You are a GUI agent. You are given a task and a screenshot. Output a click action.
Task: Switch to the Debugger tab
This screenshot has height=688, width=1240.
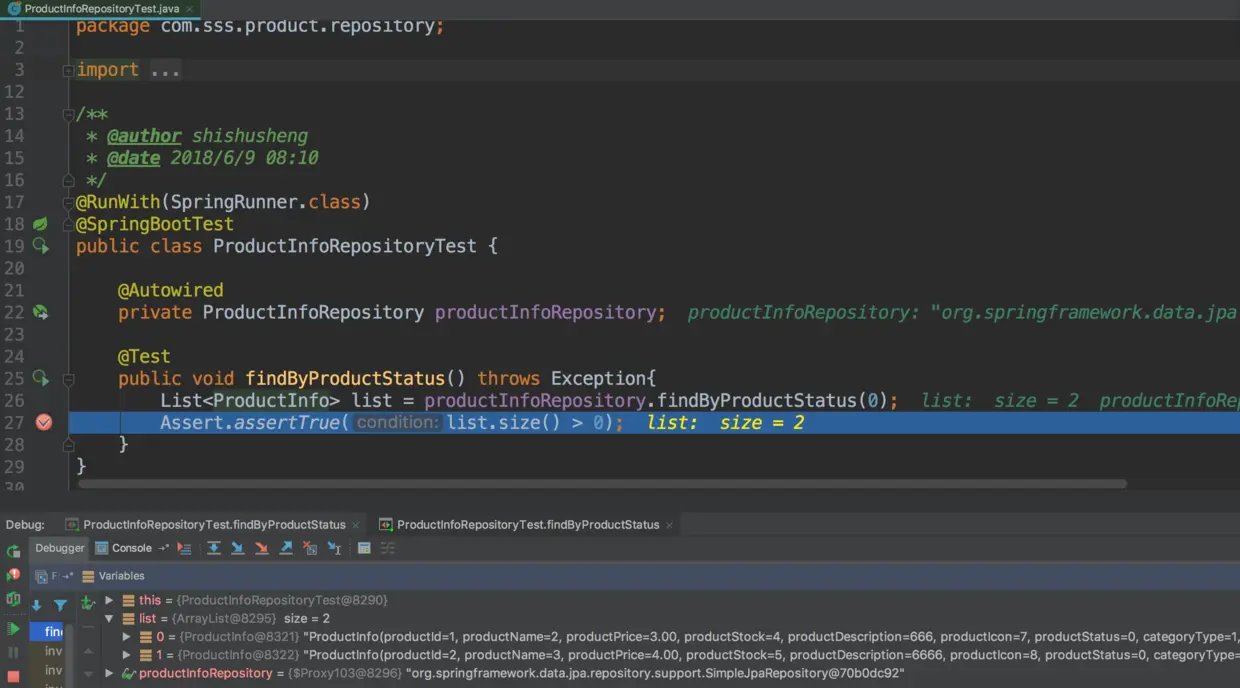tap(60, 548)
